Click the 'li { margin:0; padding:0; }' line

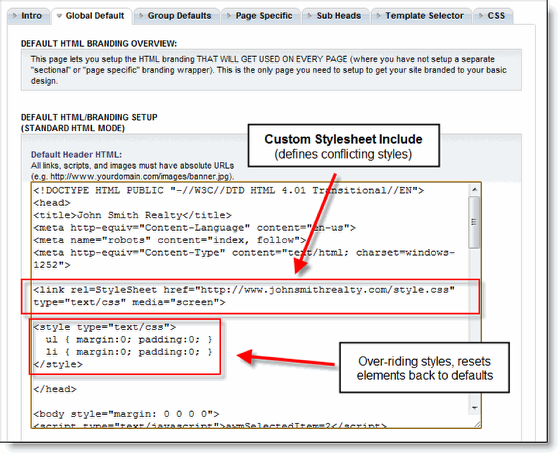coord(129,352)
